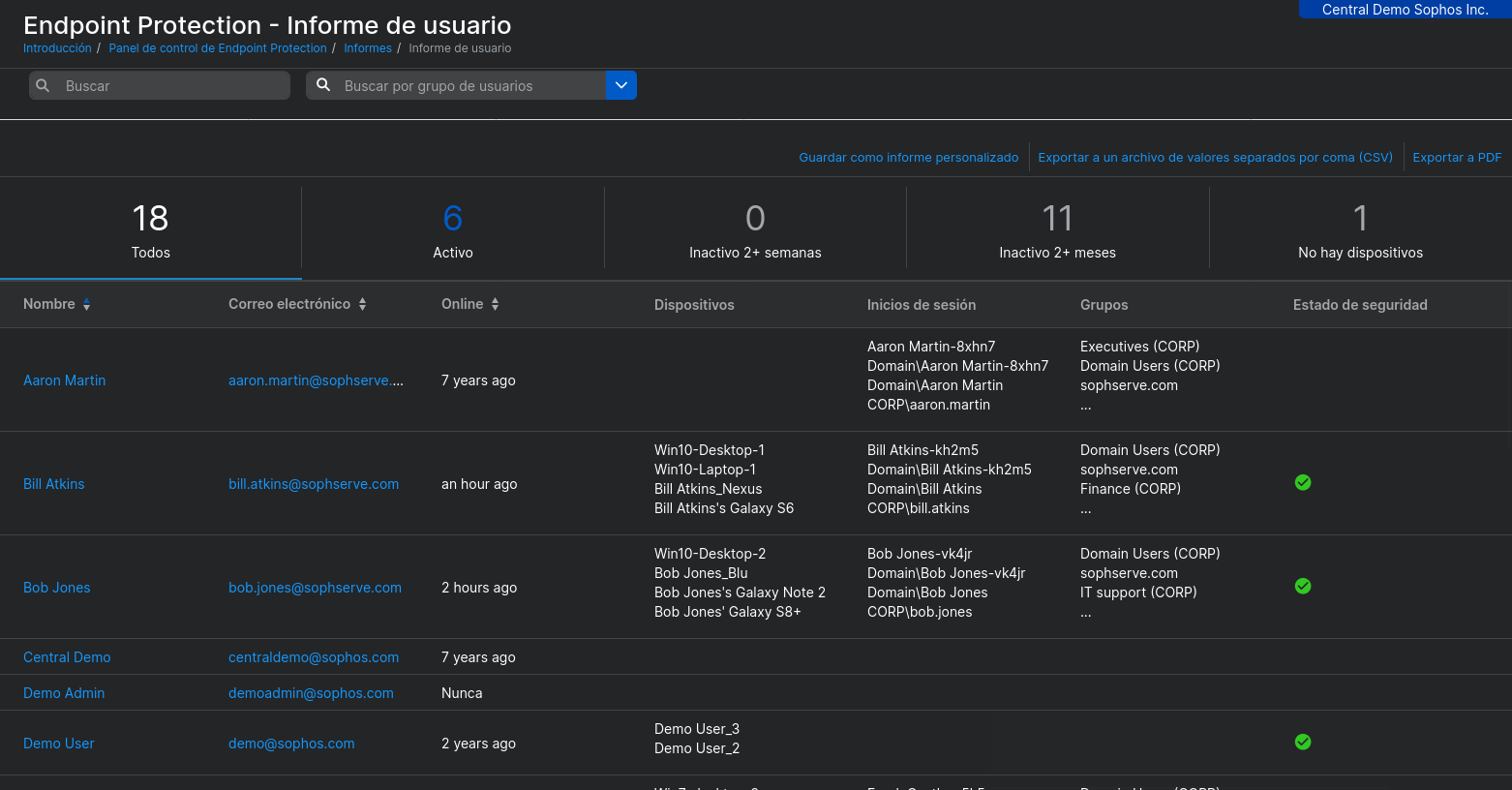
Task: Click the magnifier icon in Buscar field
Action: (x=43, y=86)
